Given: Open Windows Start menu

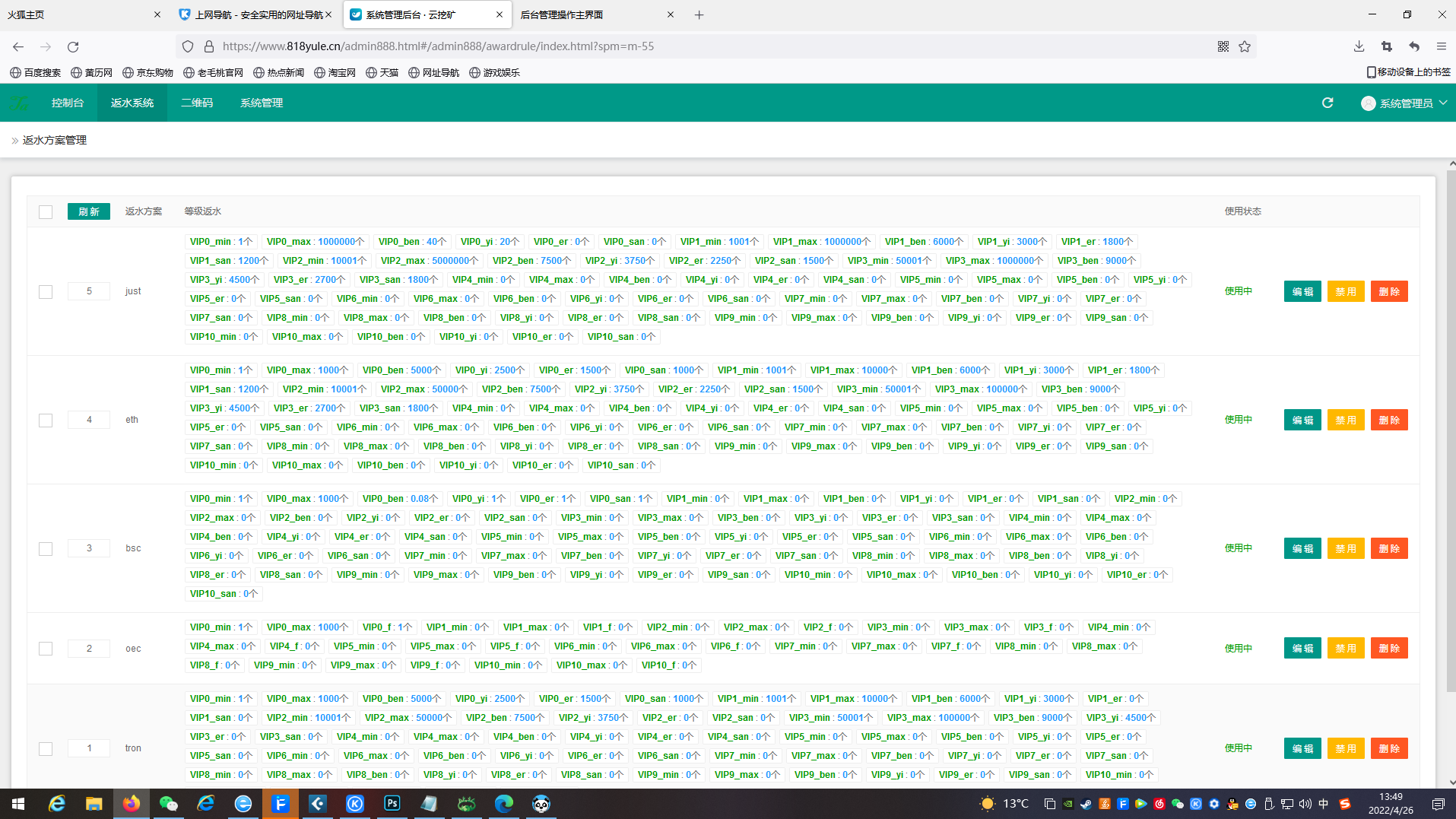Looking at the screenshot, I should click(x=18, y=804).
